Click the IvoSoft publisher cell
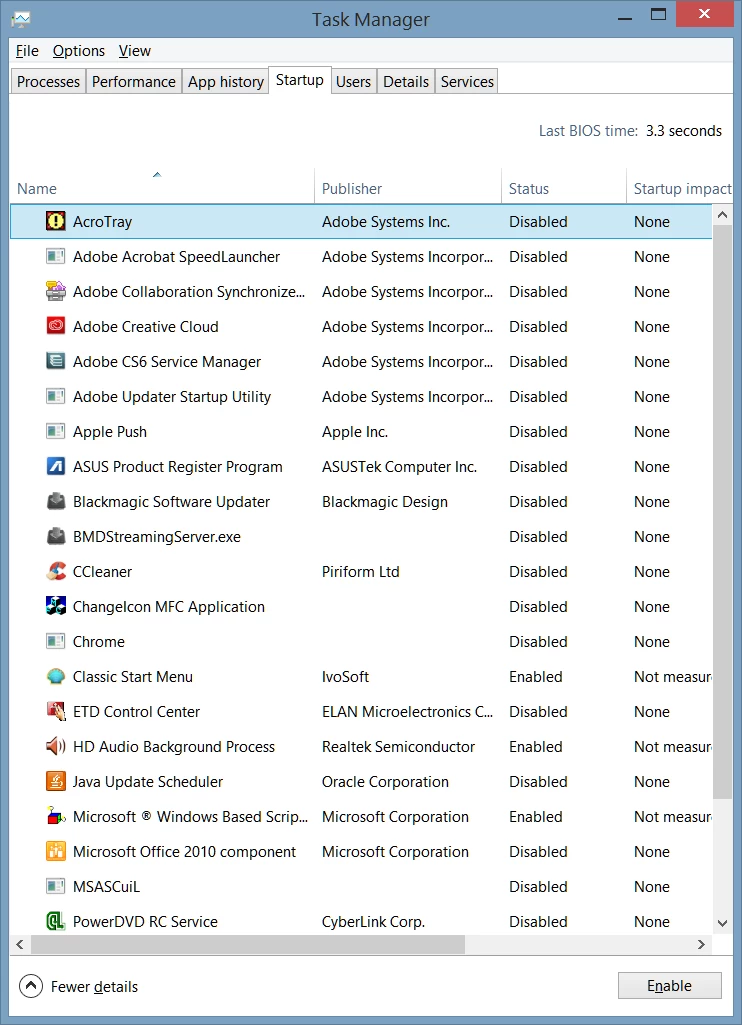The width and height of the screenshot is (742, 1025). [345, 677]
